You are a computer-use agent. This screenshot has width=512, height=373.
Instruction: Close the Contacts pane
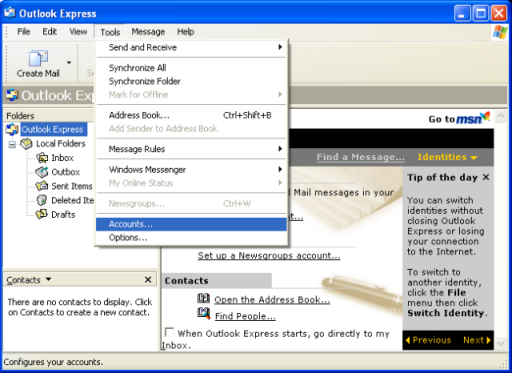tap(148, 280)
